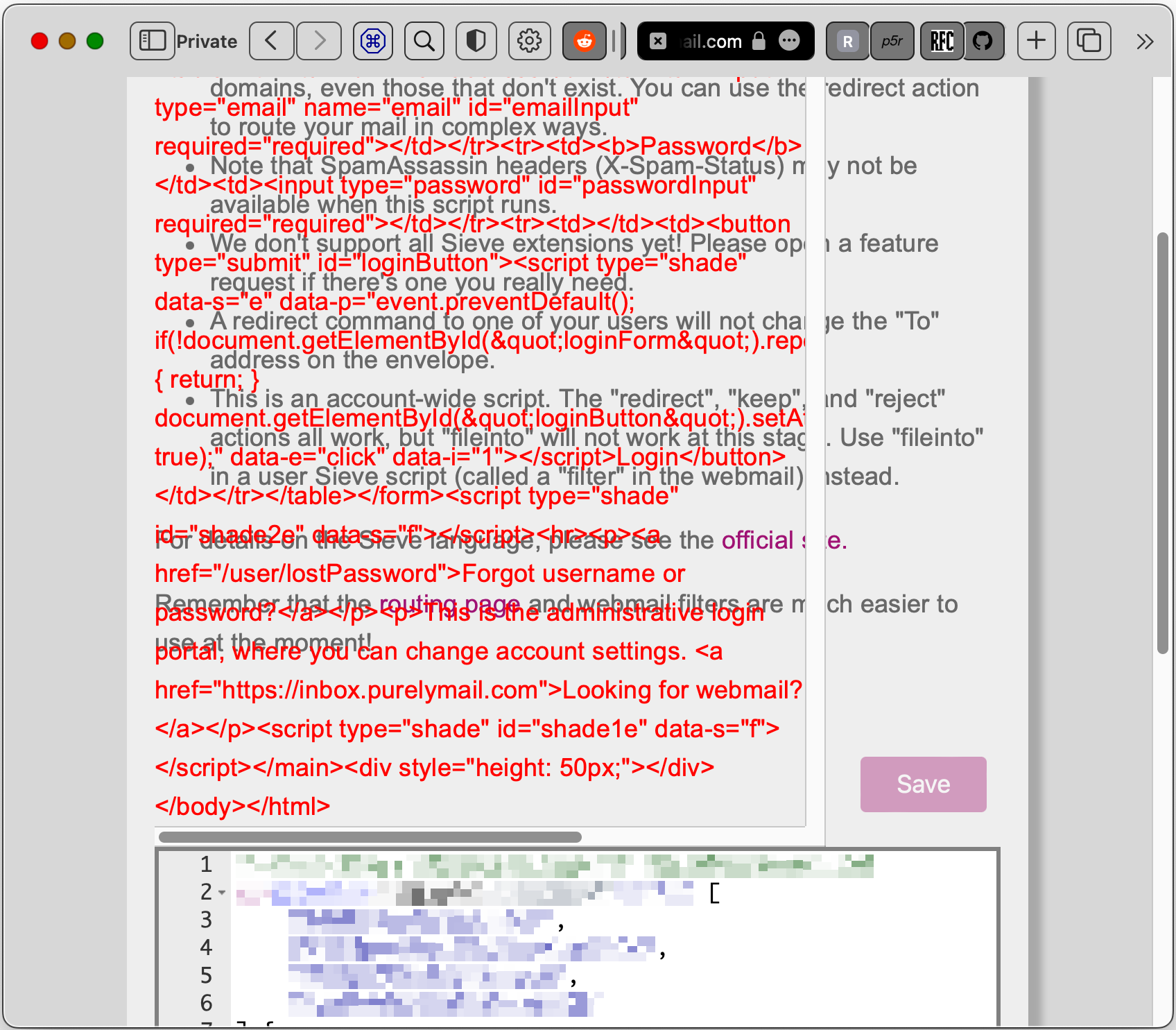Click the Save button
This screenshot has height=1030, width=1176.
click(x=924, y=784)
